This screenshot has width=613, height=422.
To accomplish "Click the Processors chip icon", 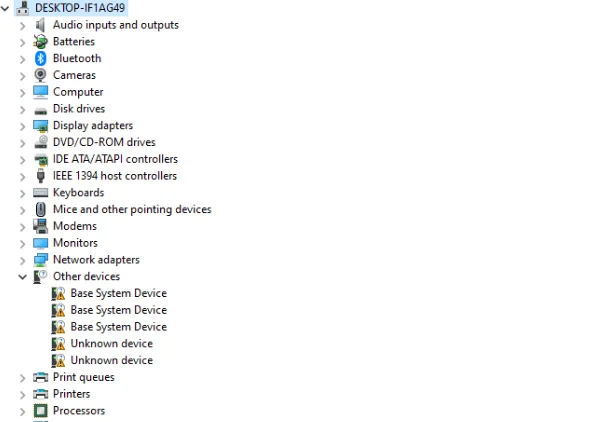I will click(x=41, y=411).
